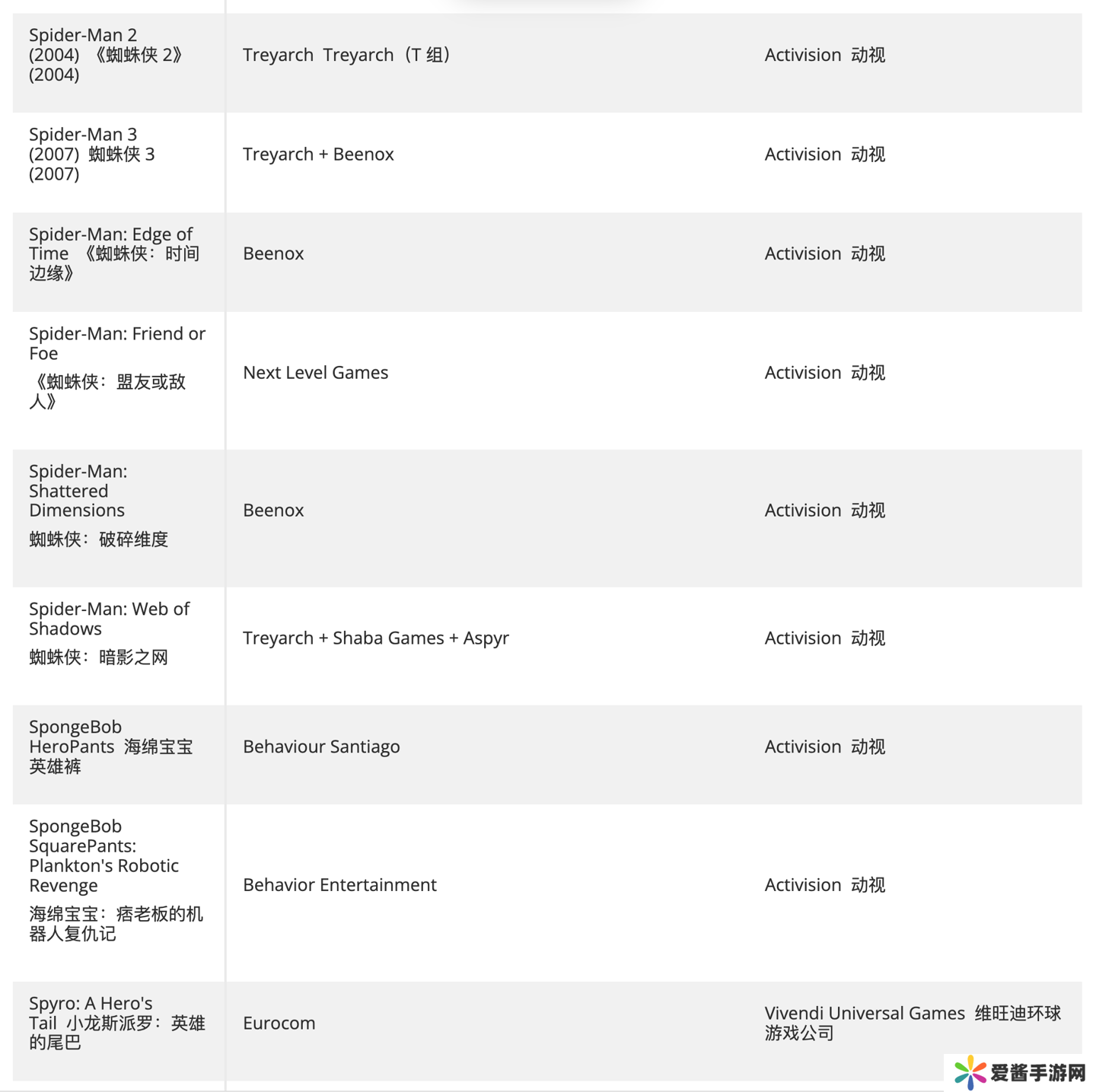This screenshot has height=1092, width=1096.
Task: Click the Behaviour Santiago developer text
Action: (x=321, y=747)
